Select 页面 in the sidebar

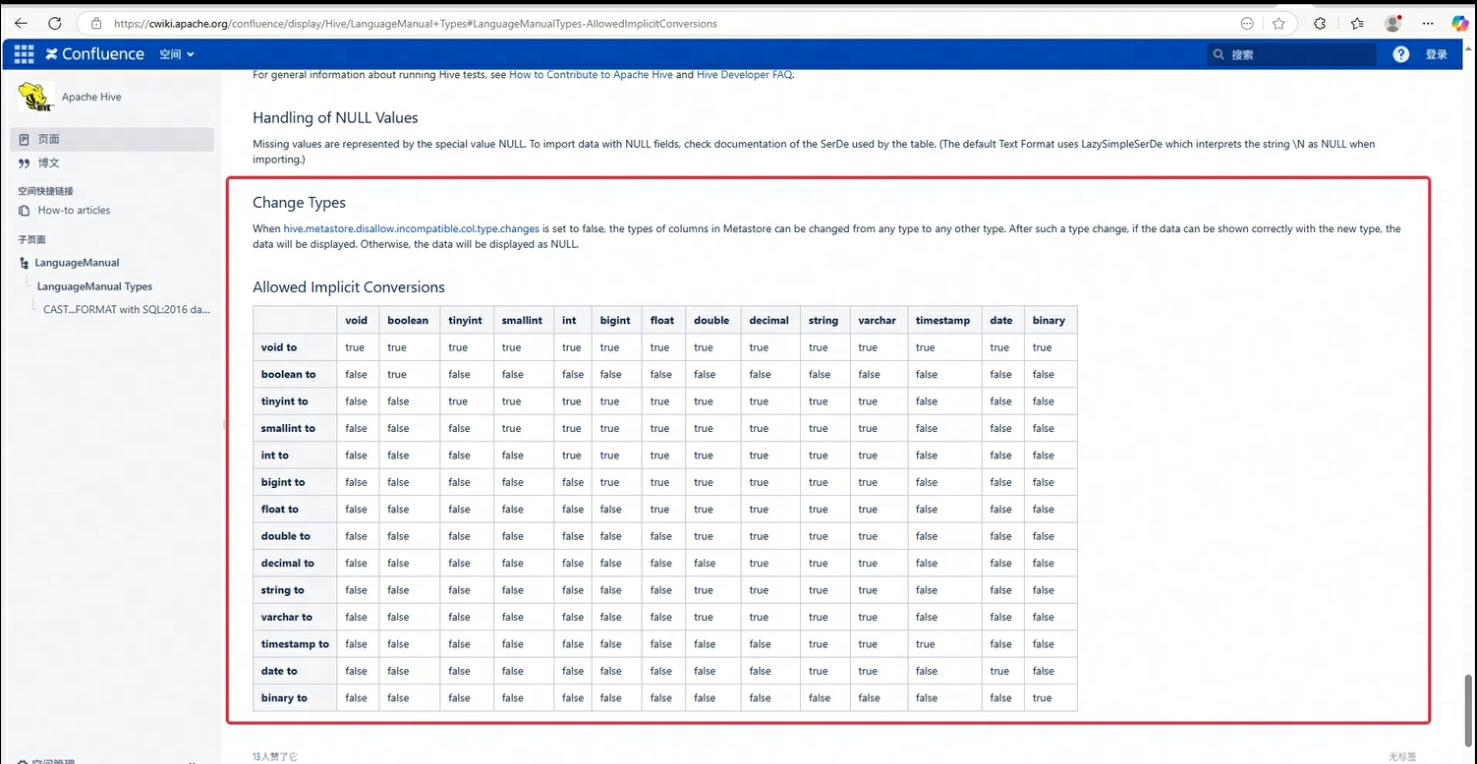(x=49, y=139)
